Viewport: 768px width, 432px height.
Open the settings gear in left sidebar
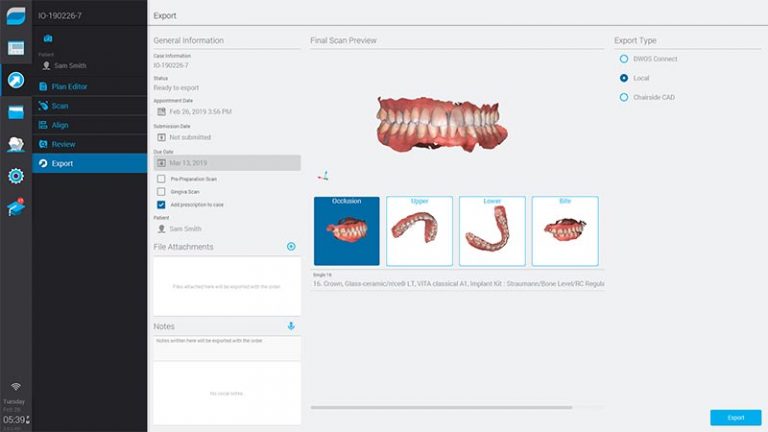coord(16,176)
